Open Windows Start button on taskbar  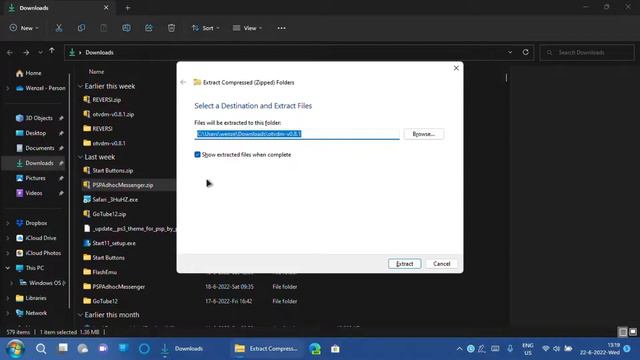pyautogui.click(x=15, y=349)
